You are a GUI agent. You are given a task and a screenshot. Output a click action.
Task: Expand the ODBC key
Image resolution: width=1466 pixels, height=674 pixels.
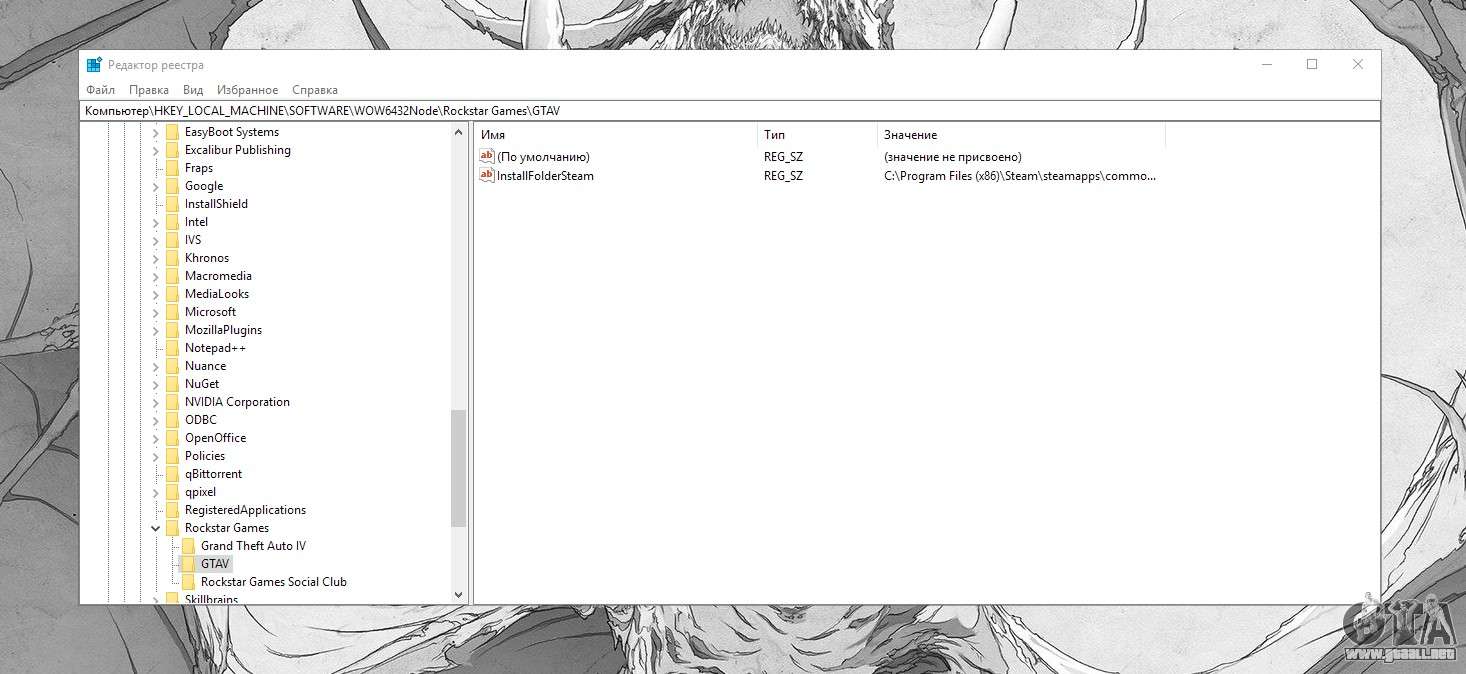pyautogui.click(x=156, y=420)
